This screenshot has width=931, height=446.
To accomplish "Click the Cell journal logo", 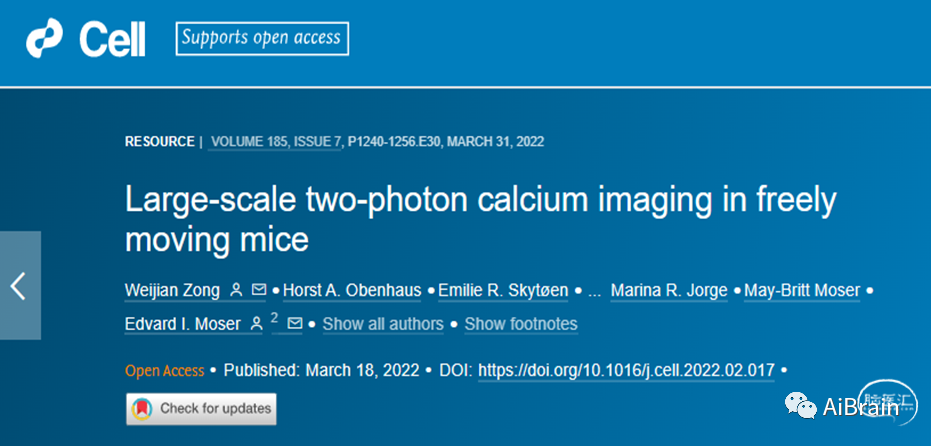I will (x=86, y=39).
